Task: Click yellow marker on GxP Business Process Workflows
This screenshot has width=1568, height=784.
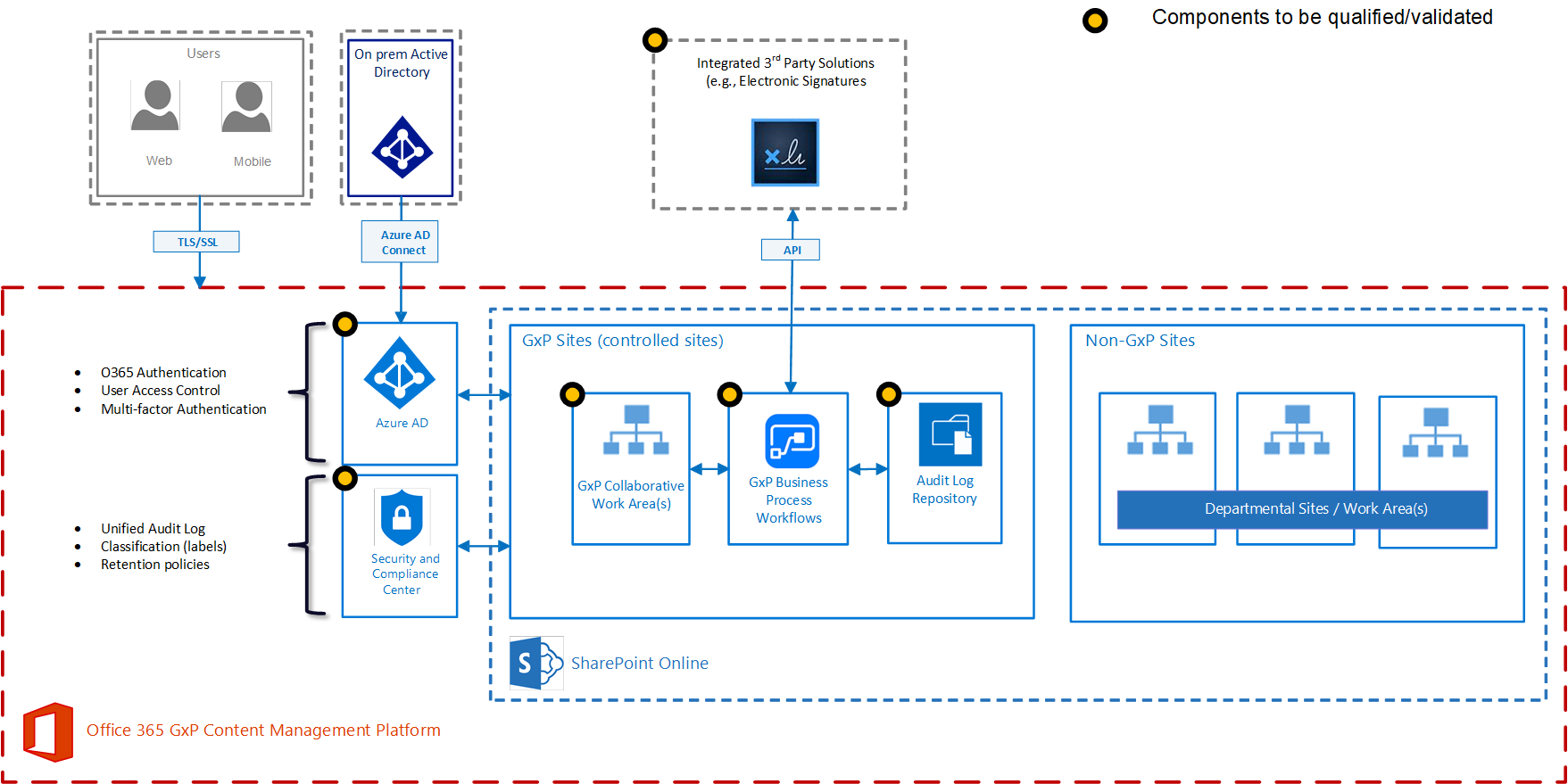Action: [730, 394]
